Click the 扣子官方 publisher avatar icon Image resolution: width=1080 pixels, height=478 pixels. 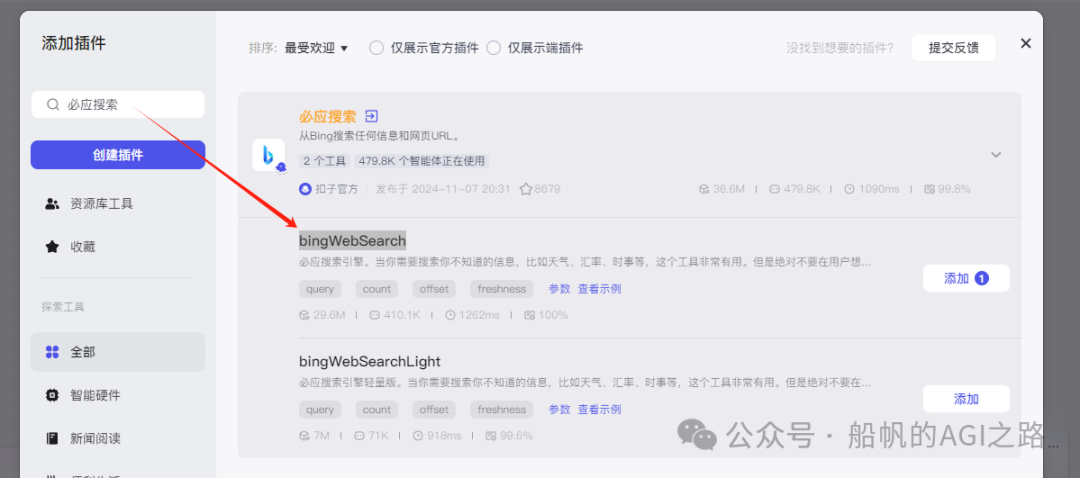point(305,189)
